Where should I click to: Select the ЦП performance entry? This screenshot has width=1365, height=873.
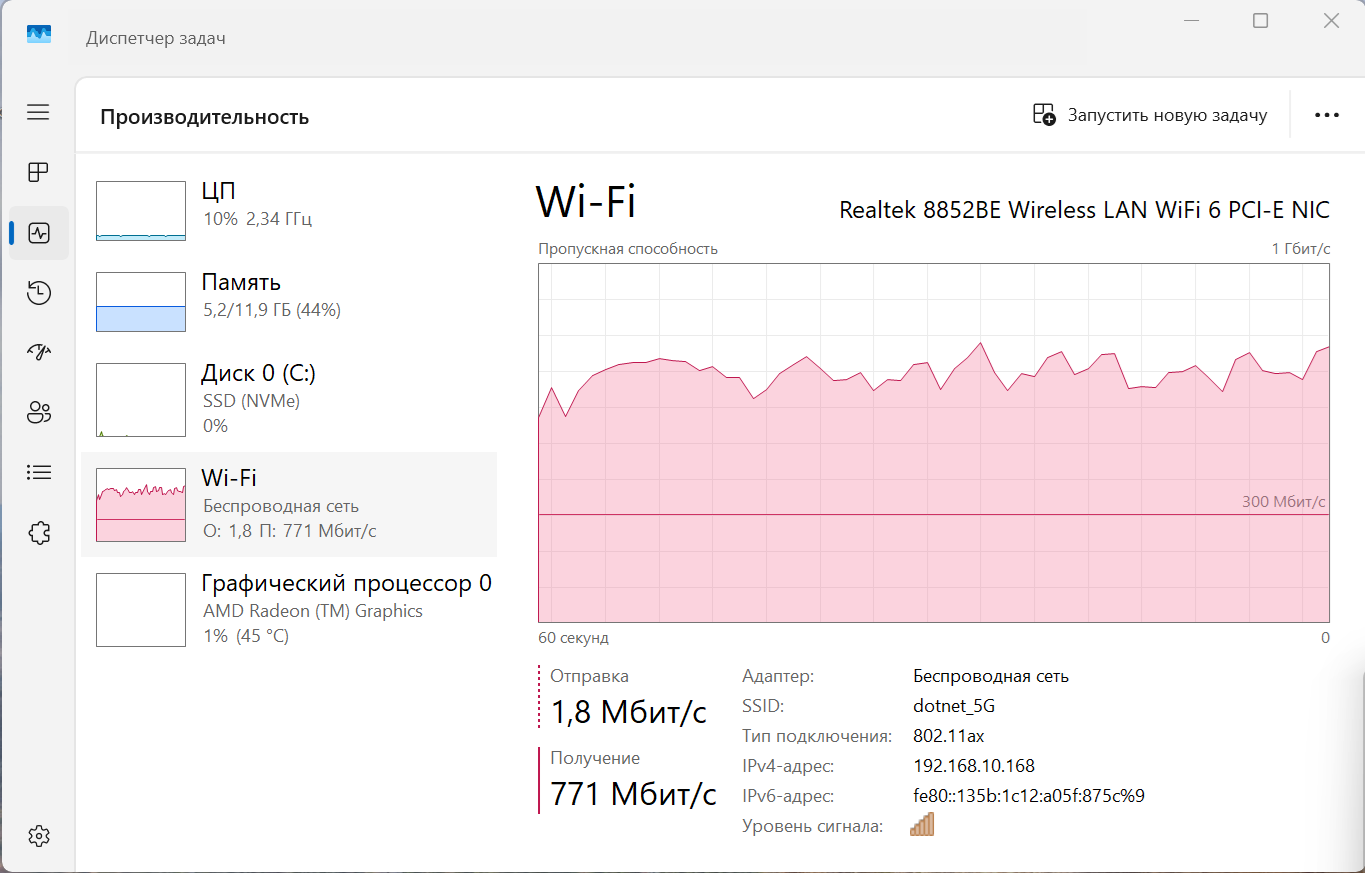pos(289,205)
